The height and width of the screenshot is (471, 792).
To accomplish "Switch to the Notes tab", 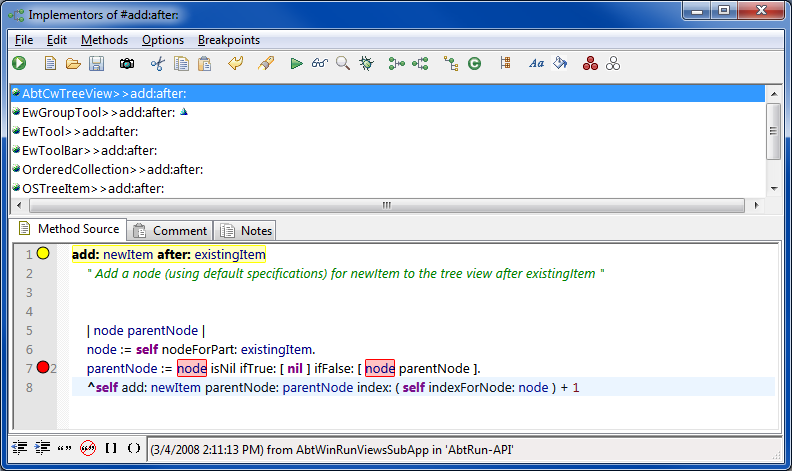I will (x=246, y=231).
